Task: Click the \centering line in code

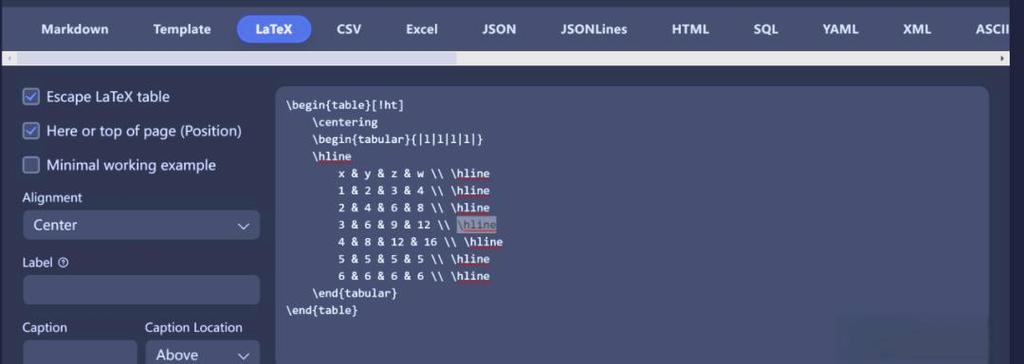Action: tap(345, 122)
